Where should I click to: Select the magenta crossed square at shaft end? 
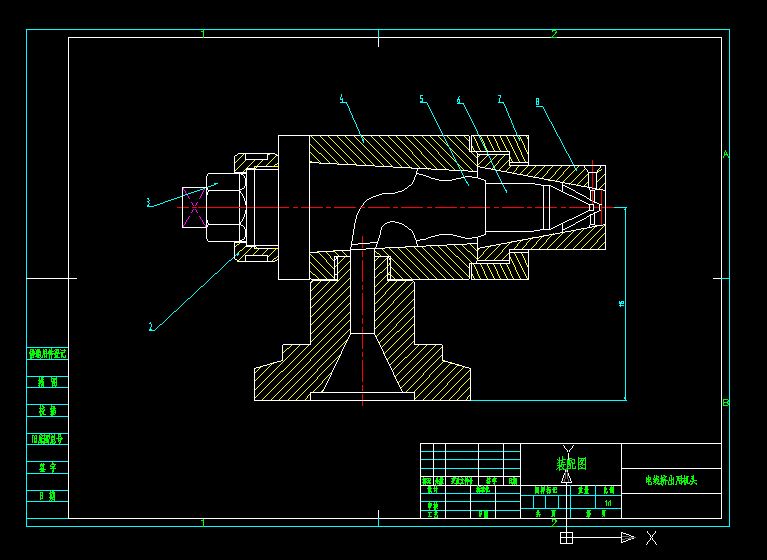(x=194, y=207)
